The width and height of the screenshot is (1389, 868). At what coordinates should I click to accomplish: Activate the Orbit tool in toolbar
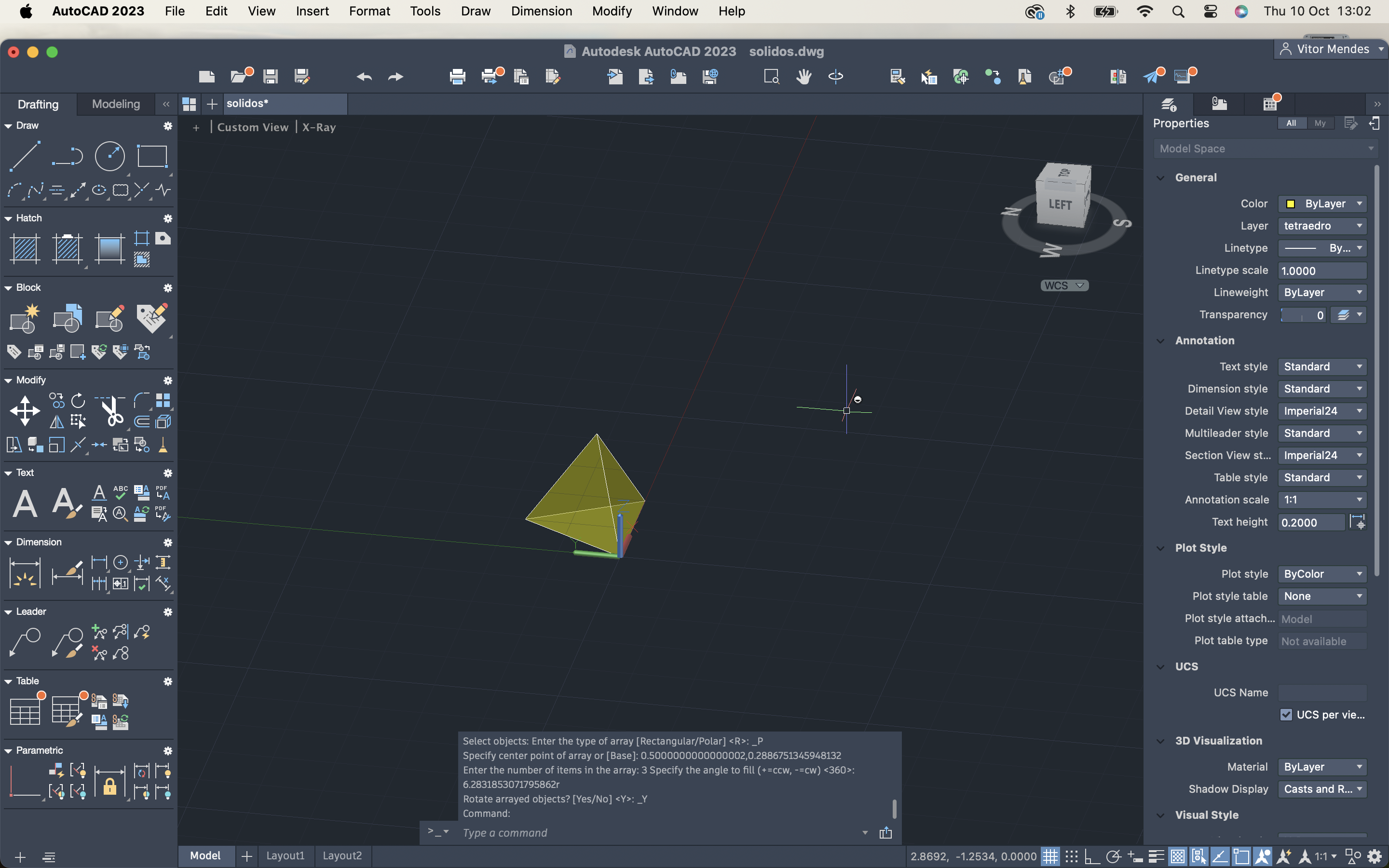pyautogui.click(x=836, y=76)
